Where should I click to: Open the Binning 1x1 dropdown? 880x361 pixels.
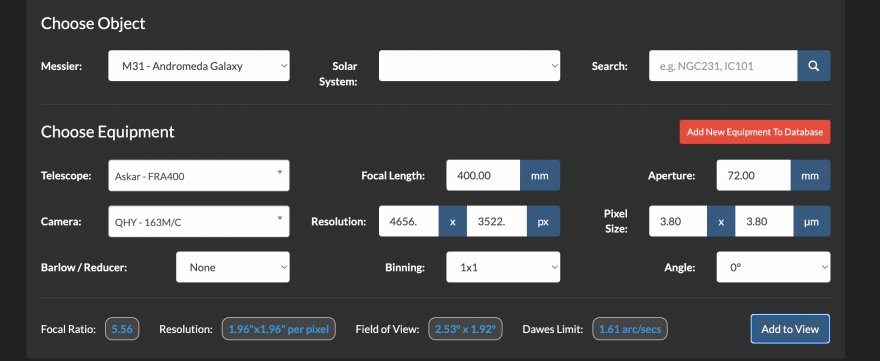(503, 267)
